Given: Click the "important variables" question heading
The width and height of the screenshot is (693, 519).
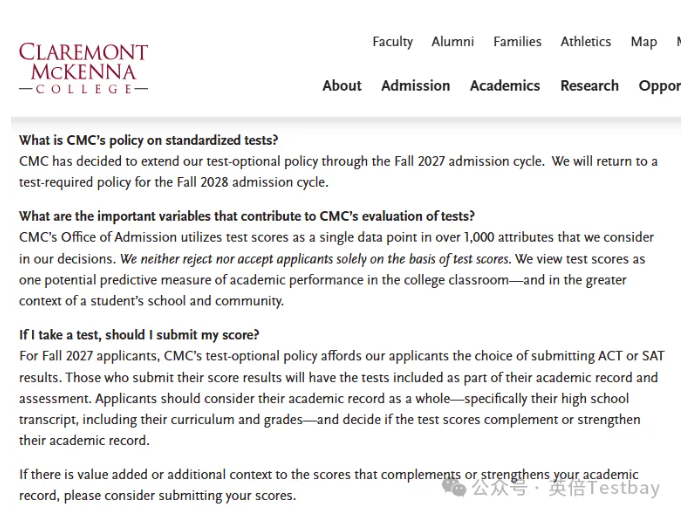Looking at the screenshot, I should tap(247, 216).
